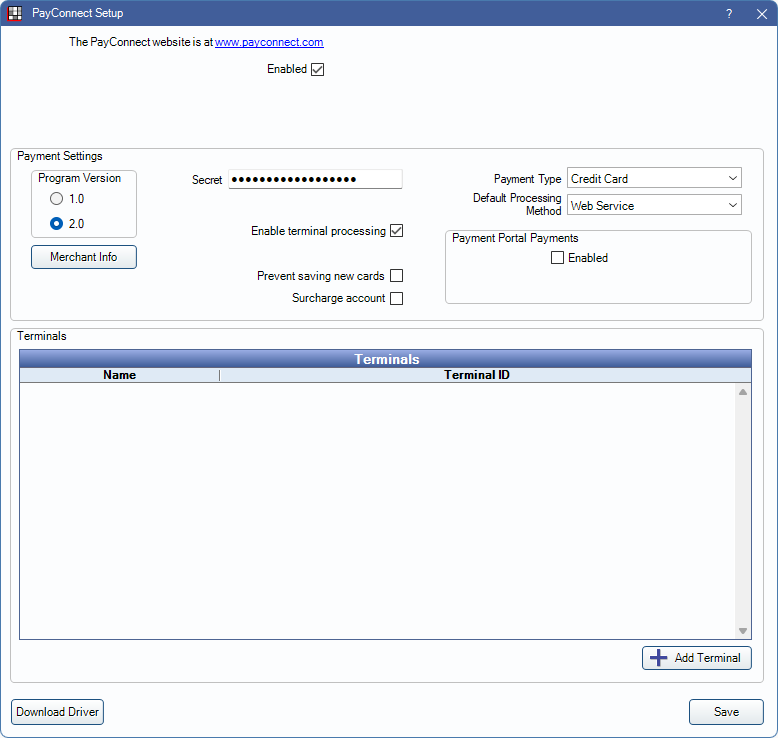The image size is (778, 738).
Task: Expand the Default Processing Method dropdown
Action: [654, 206]
